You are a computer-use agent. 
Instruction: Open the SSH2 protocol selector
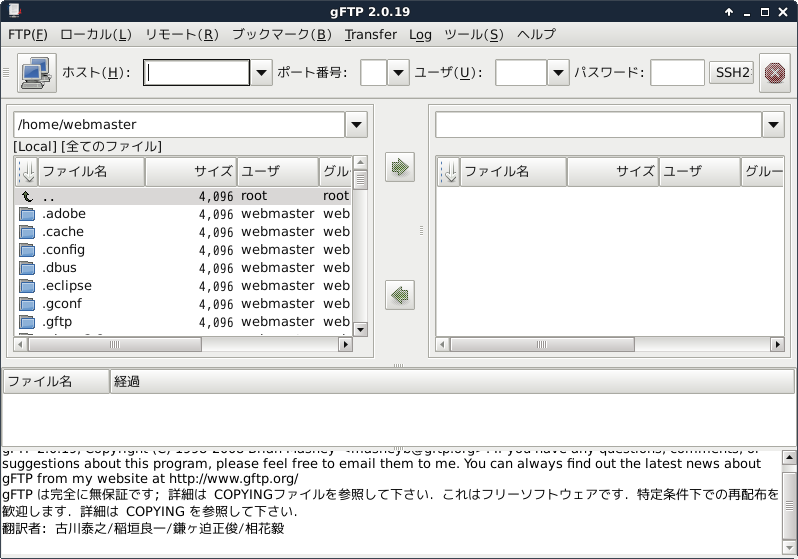tap(731, 72)
